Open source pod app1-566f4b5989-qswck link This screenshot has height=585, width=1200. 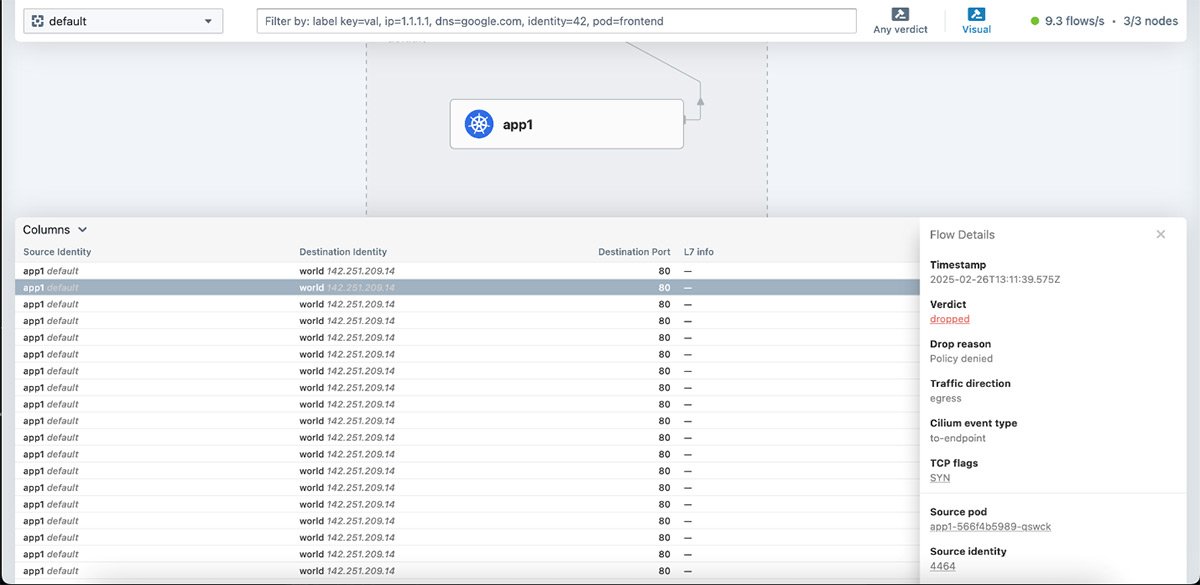coord(990,527)
